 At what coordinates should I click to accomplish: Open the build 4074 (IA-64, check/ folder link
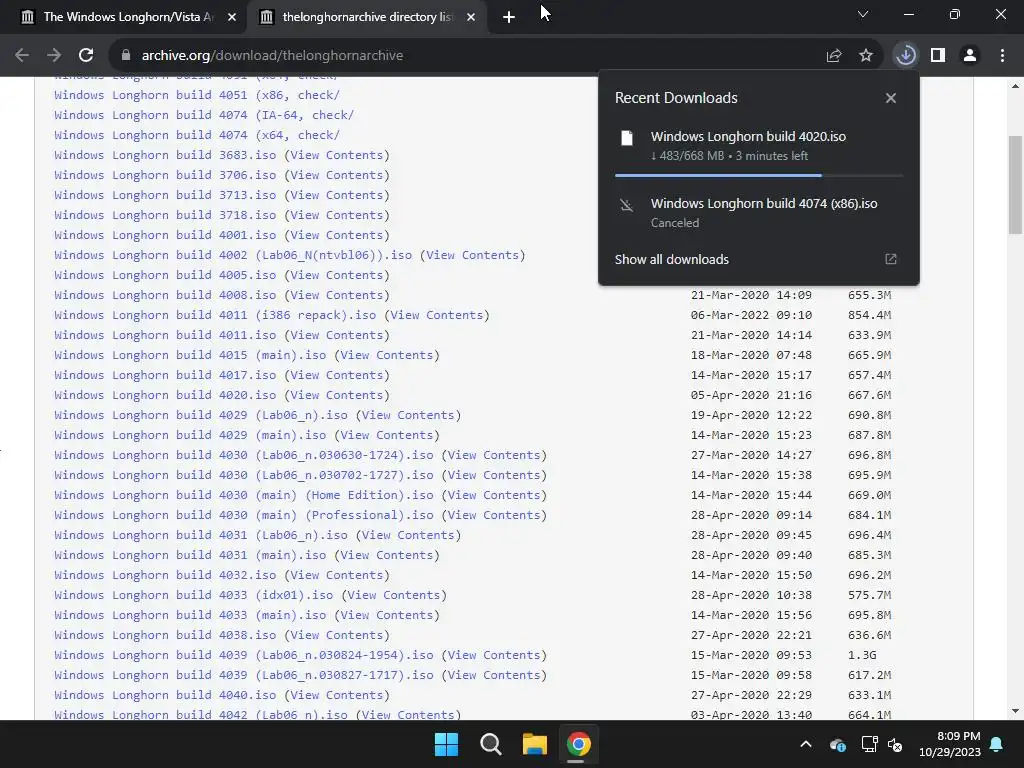pyautogui.click(x=204, y=115)
